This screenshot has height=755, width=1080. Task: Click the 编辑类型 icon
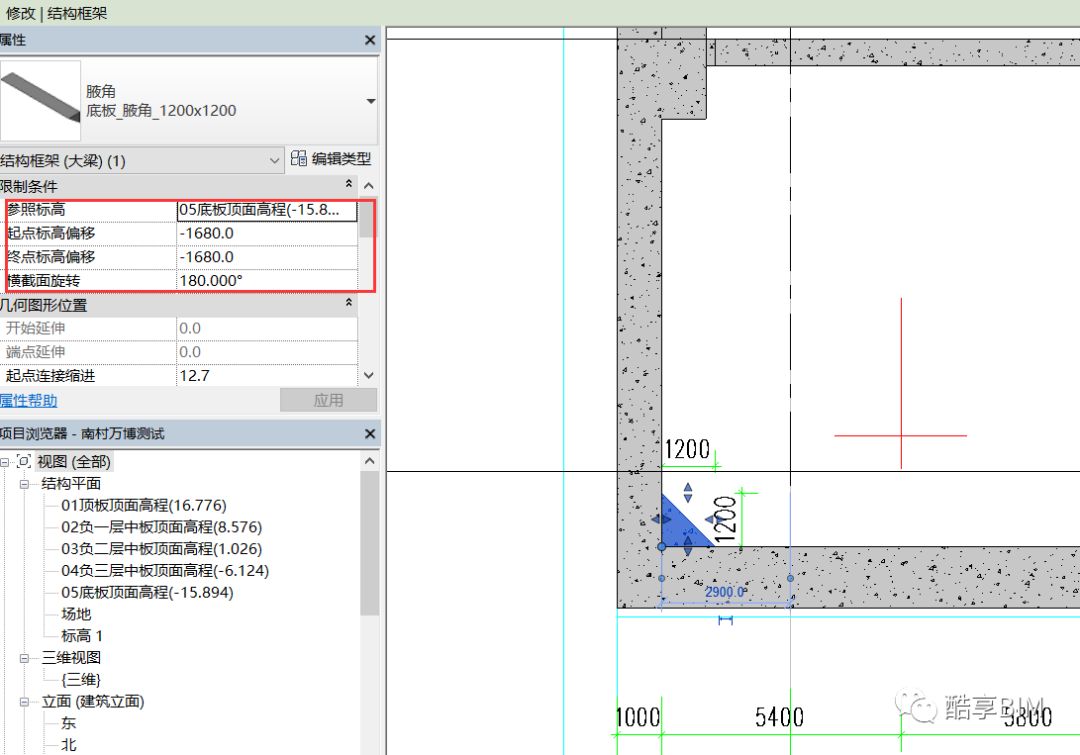(299, 158)
